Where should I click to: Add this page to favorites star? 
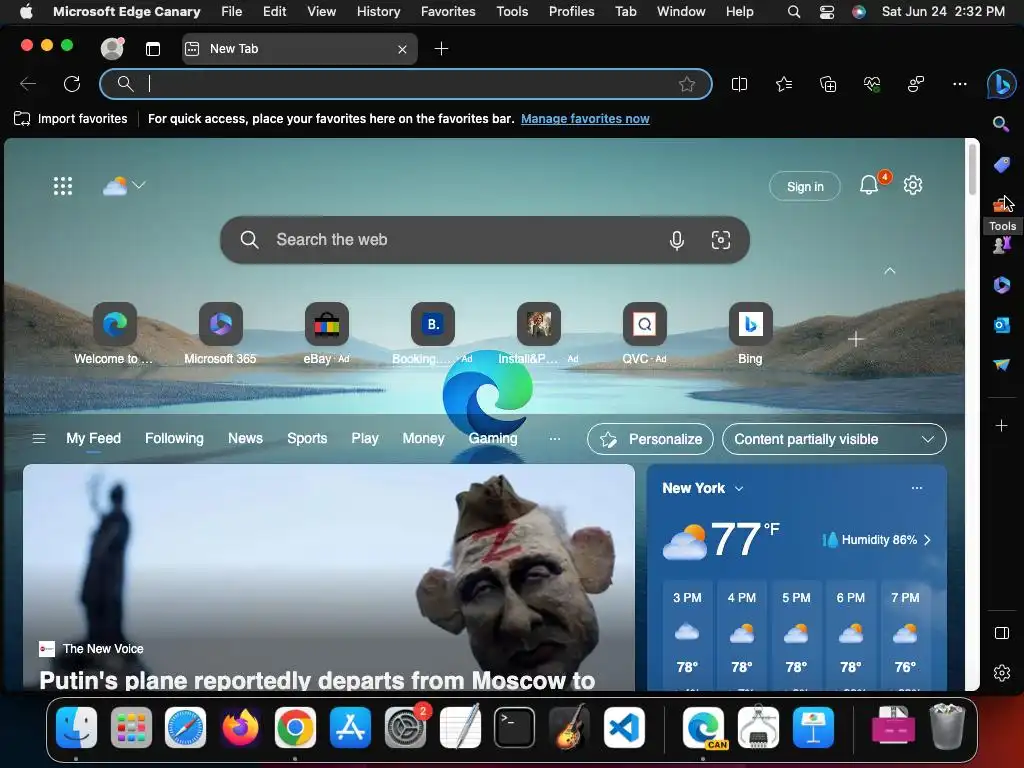[686, 84]
